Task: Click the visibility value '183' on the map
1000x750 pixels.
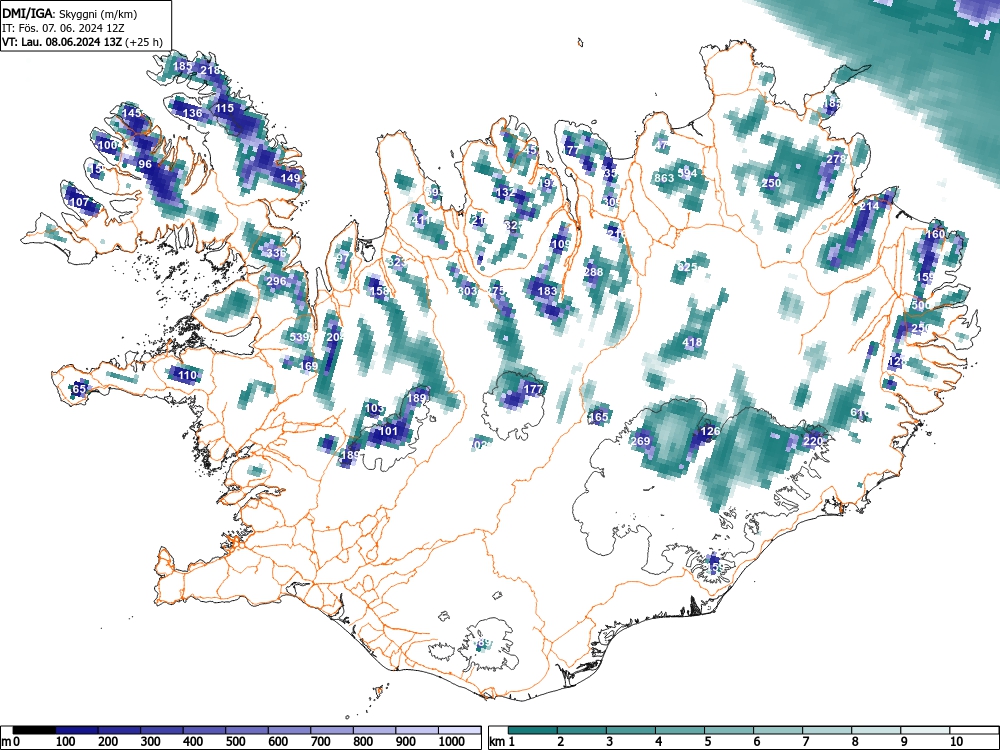Action: [547, 291]
